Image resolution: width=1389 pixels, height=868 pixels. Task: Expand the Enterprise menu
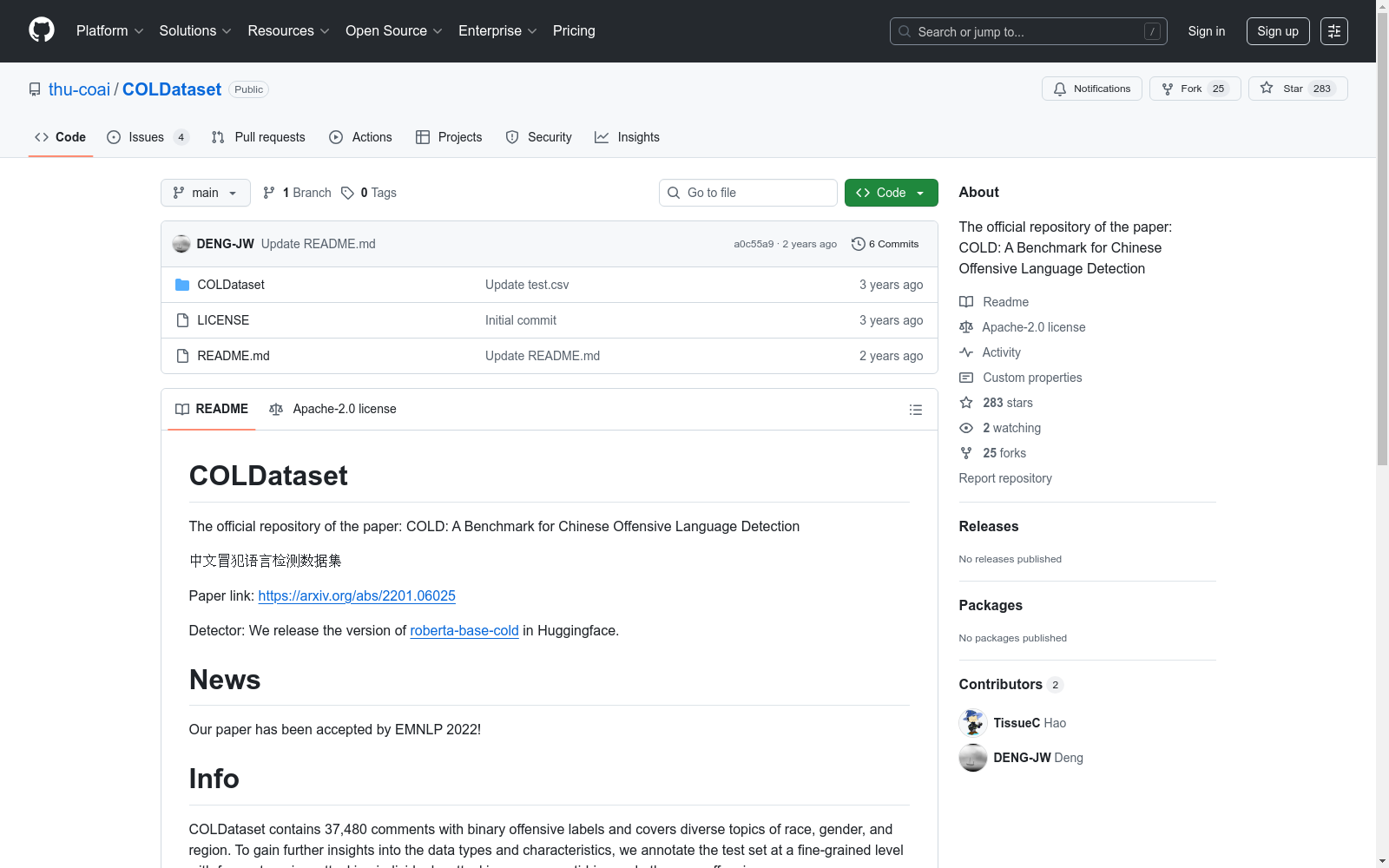pyautogui.click(x=497, y=31)
